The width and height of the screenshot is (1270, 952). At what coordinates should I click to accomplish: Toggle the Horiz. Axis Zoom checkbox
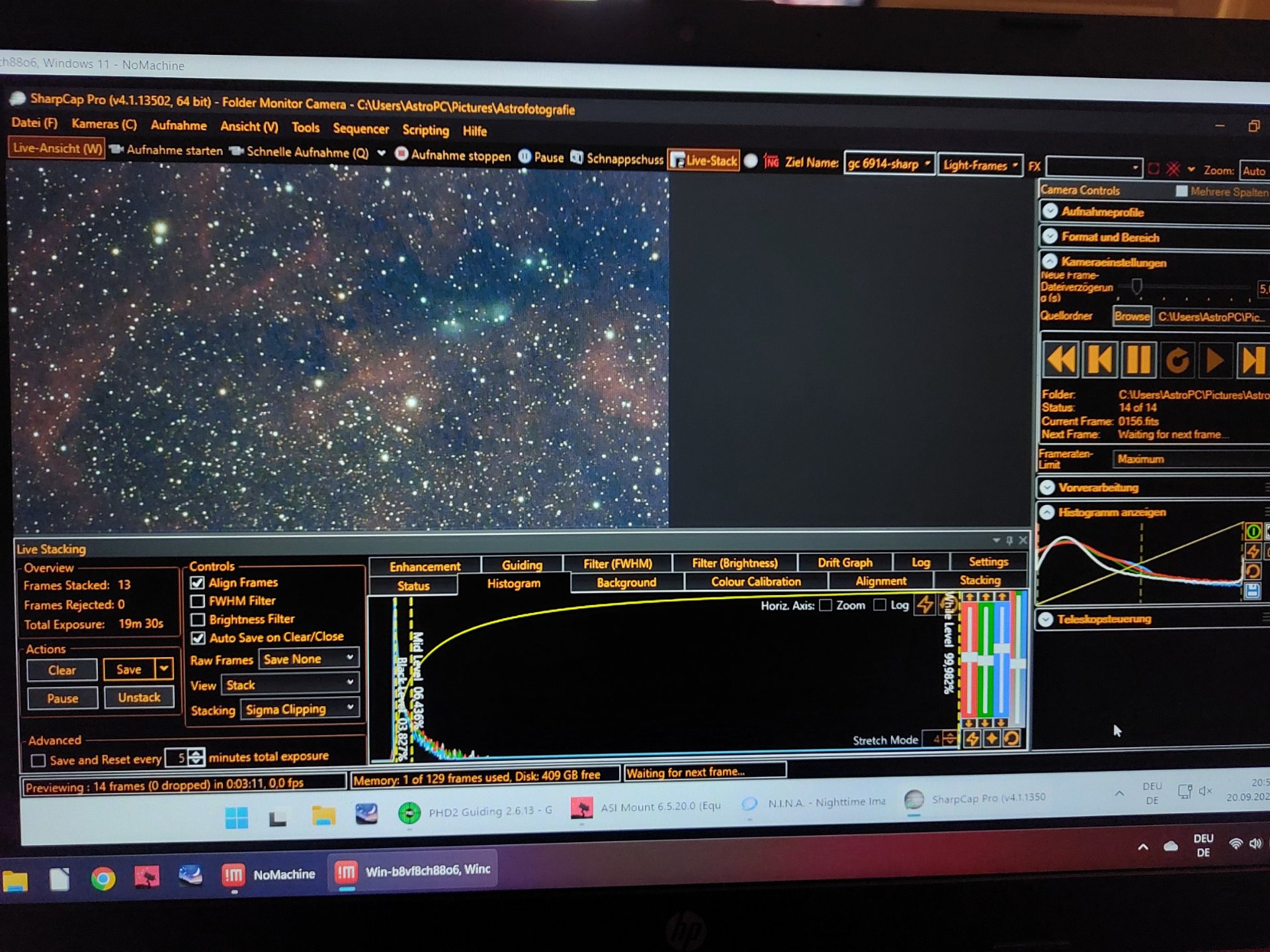click(x=825, y=605)
